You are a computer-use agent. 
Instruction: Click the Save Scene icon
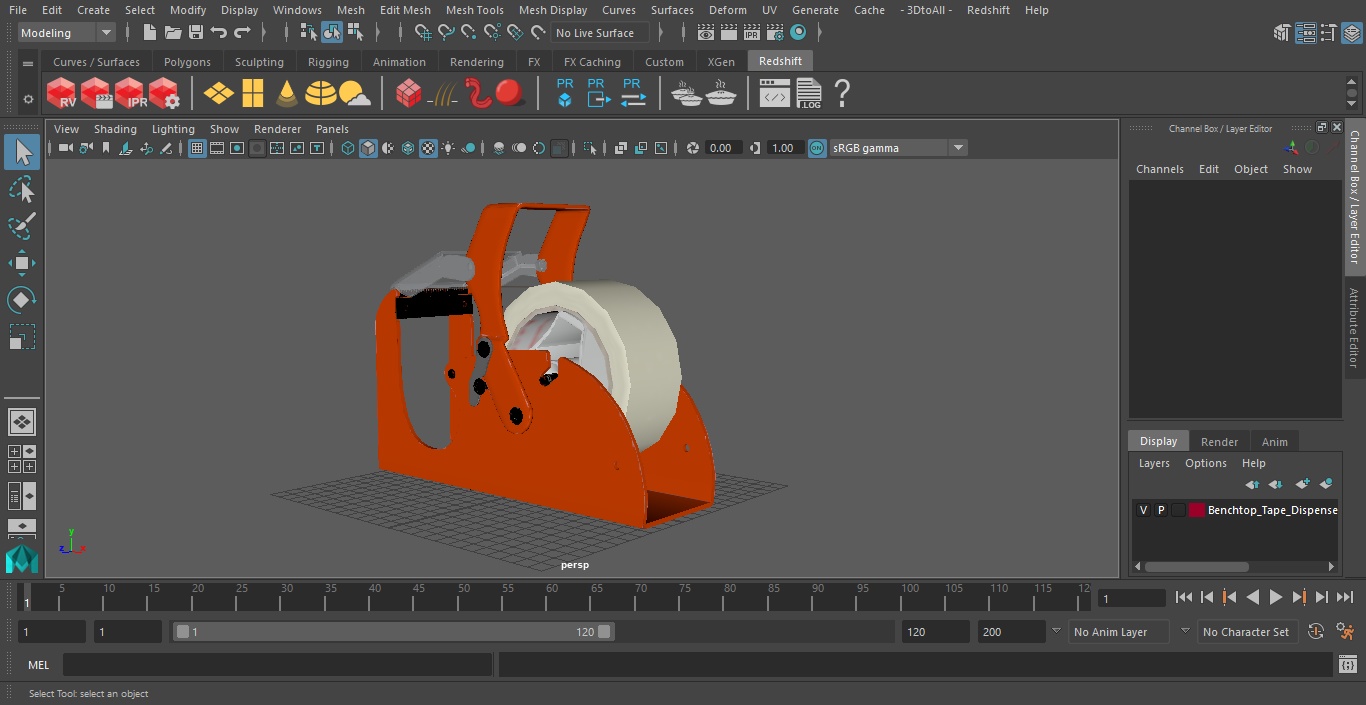[196, 33]
